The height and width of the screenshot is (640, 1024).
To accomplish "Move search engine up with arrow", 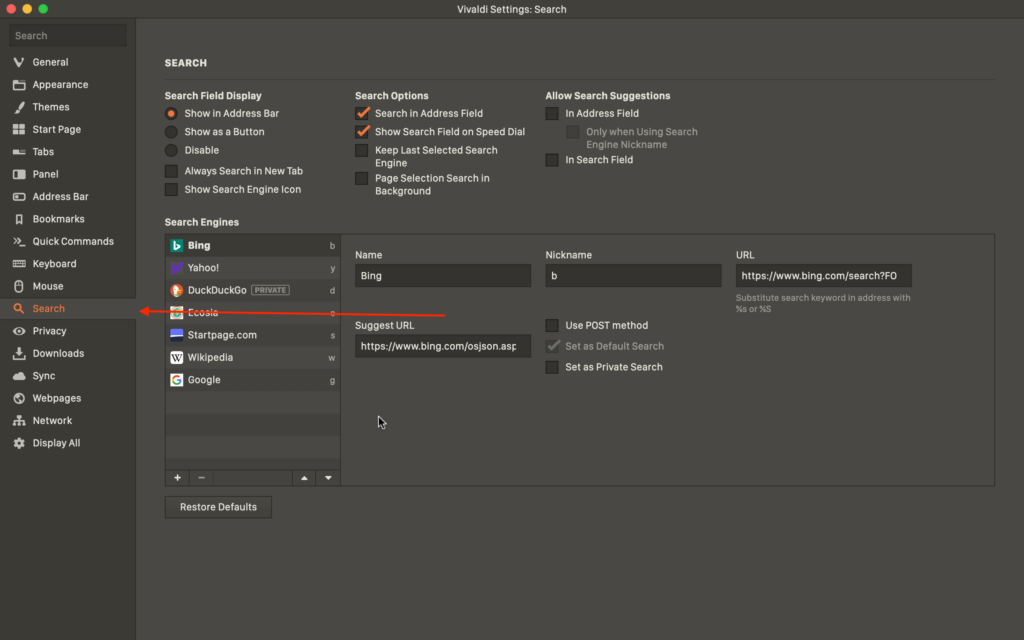I will 304,478.
